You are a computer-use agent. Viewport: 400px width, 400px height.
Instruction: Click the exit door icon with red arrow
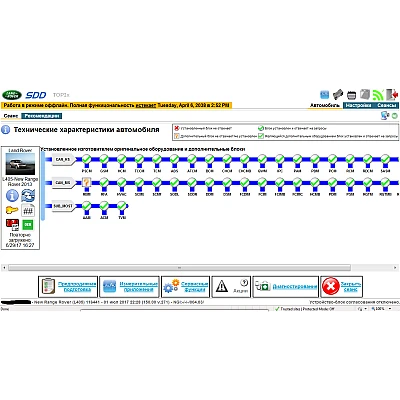pos(392,94)
